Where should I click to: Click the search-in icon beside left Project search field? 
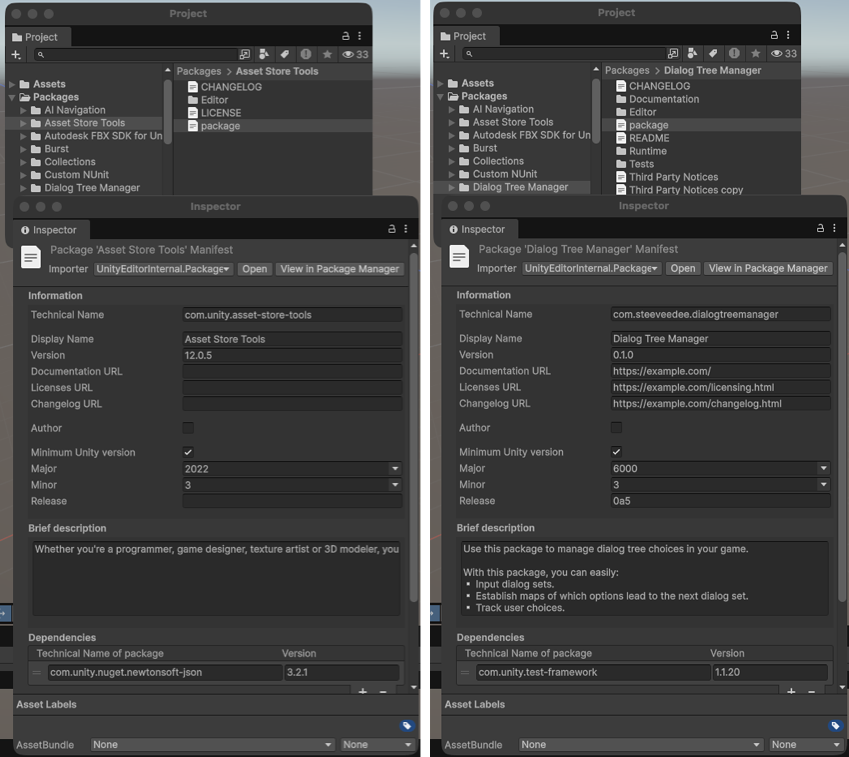pos(245,54)
